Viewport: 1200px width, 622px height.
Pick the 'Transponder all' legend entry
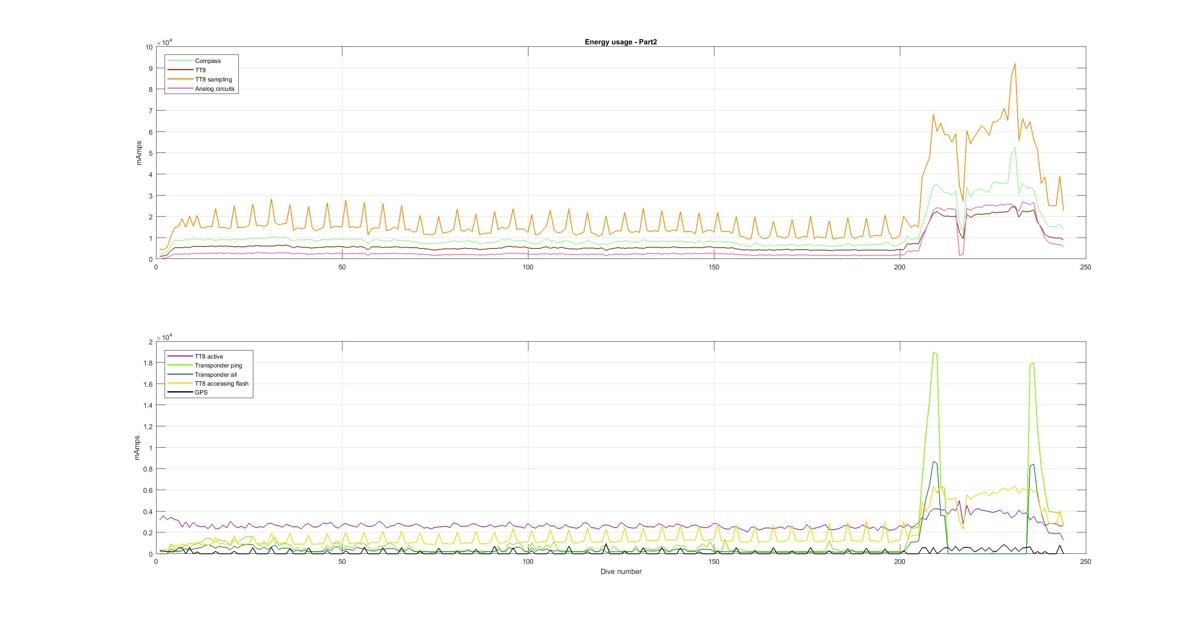[x=201, y=374]
